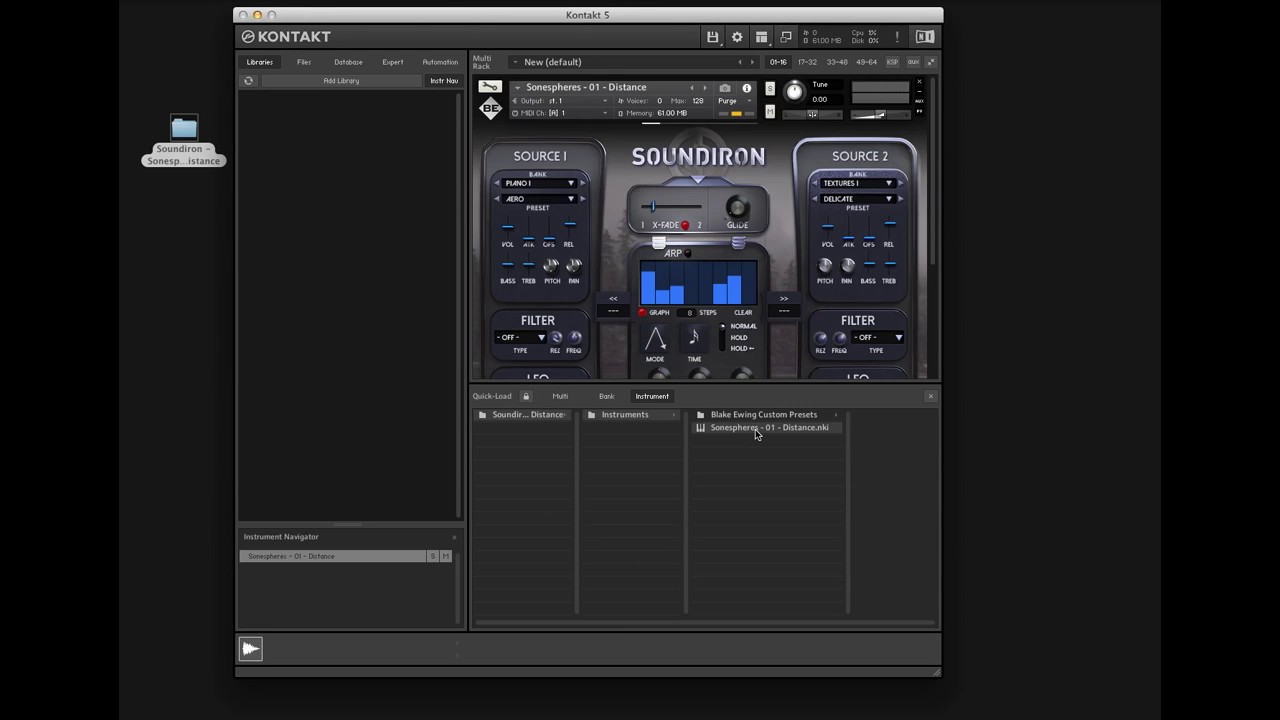The image size is (1280, 720).
Task: Open Kontakt options via gear icon
Action: (737, 37)
